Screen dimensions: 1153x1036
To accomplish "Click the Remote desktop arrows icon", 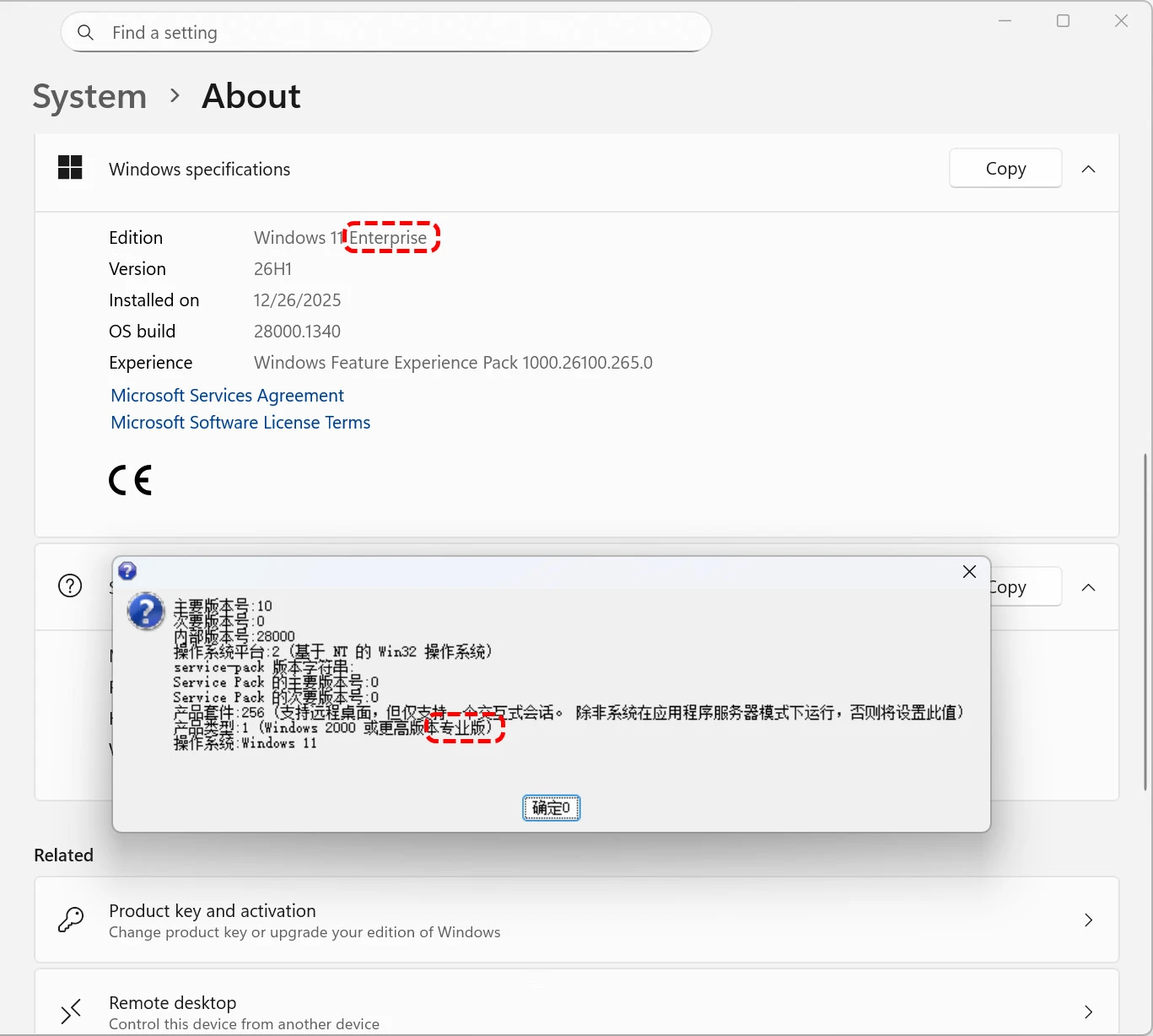I will coord(71,1011).
